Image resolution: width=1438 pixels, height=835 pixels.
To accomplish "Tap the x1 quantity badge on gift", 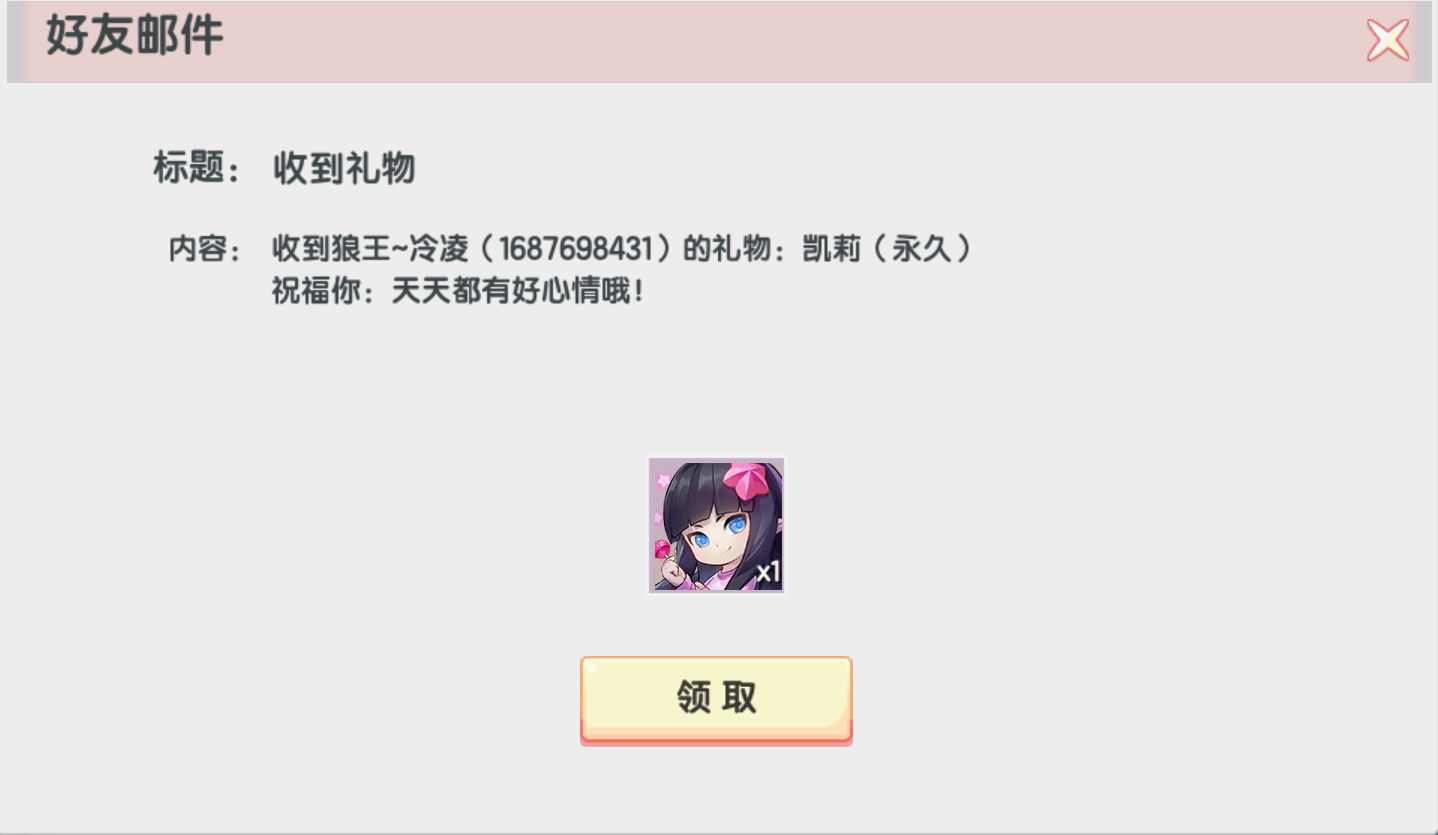I will (x=767, y=573).
